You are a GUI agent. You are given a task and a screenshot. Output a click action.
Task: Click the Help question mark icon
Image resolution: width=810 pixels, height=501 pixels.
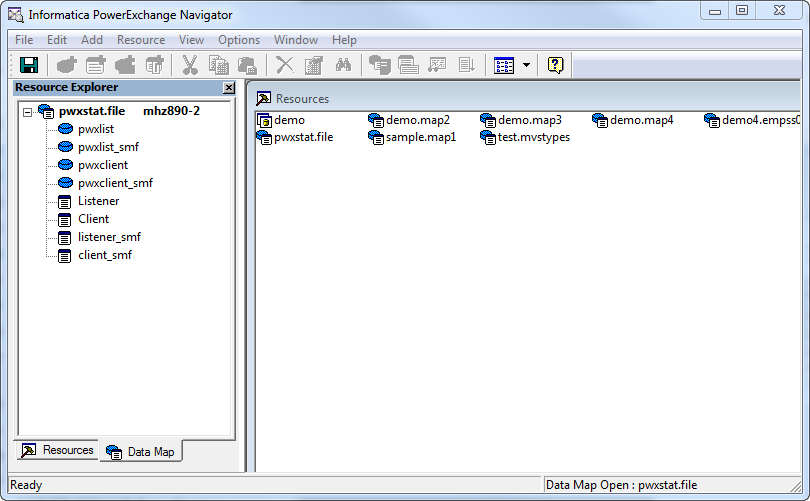click(555, 65)
